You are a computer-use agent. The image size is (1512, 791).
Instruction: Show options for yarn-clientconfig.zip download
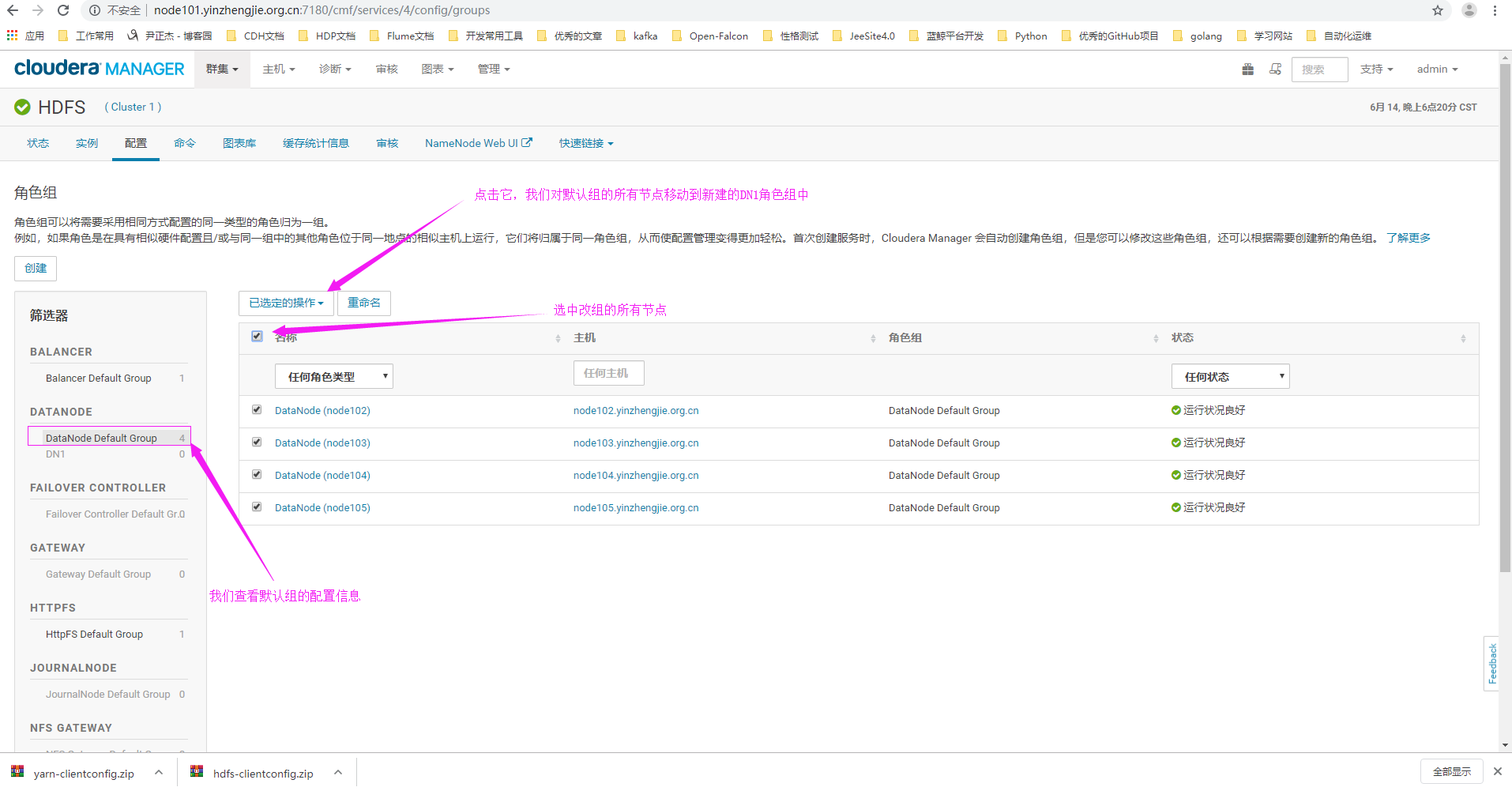(x=159, y=772)
